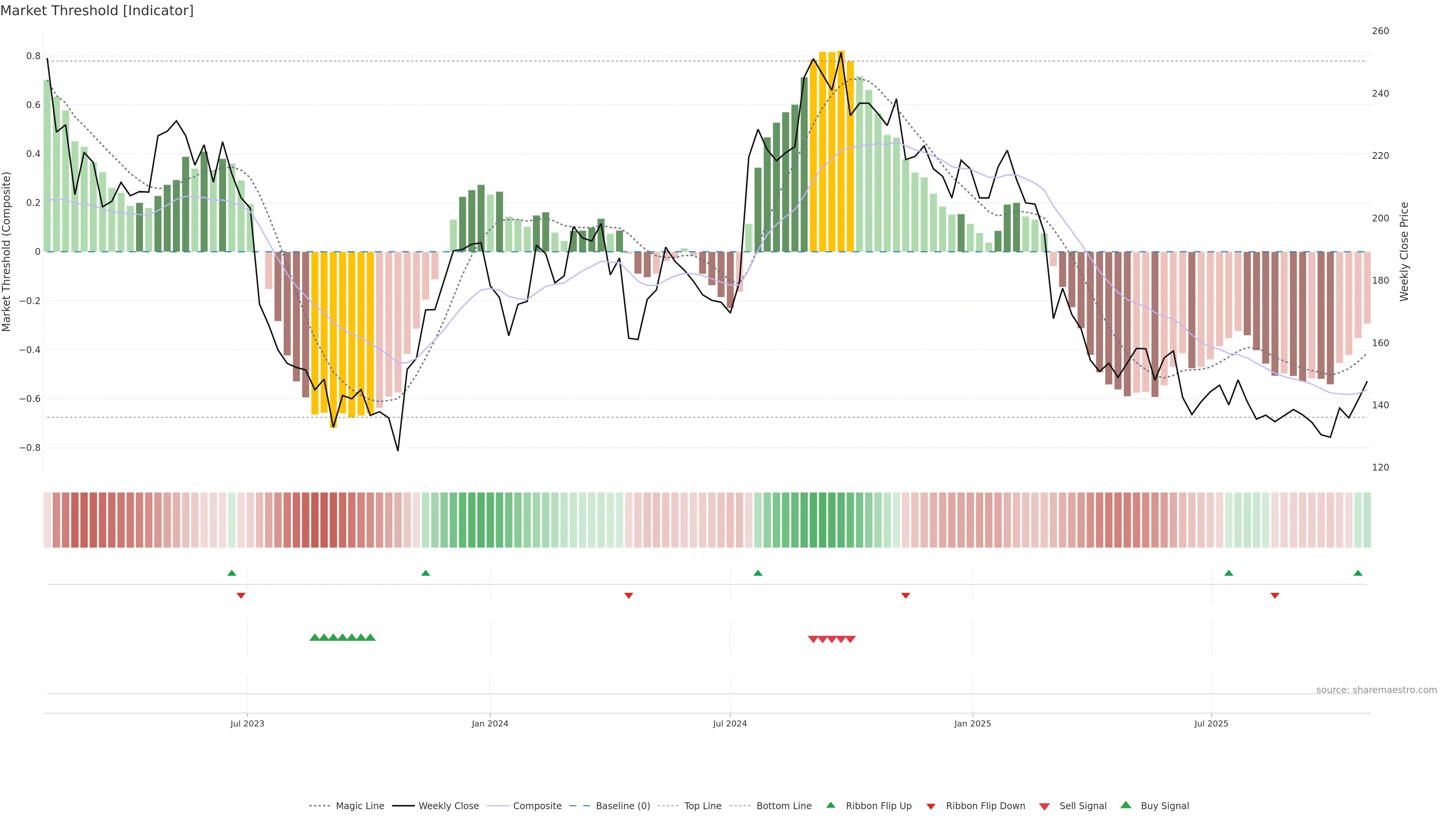Click the Buy Signal legend icon

[x=1126, y=805]
